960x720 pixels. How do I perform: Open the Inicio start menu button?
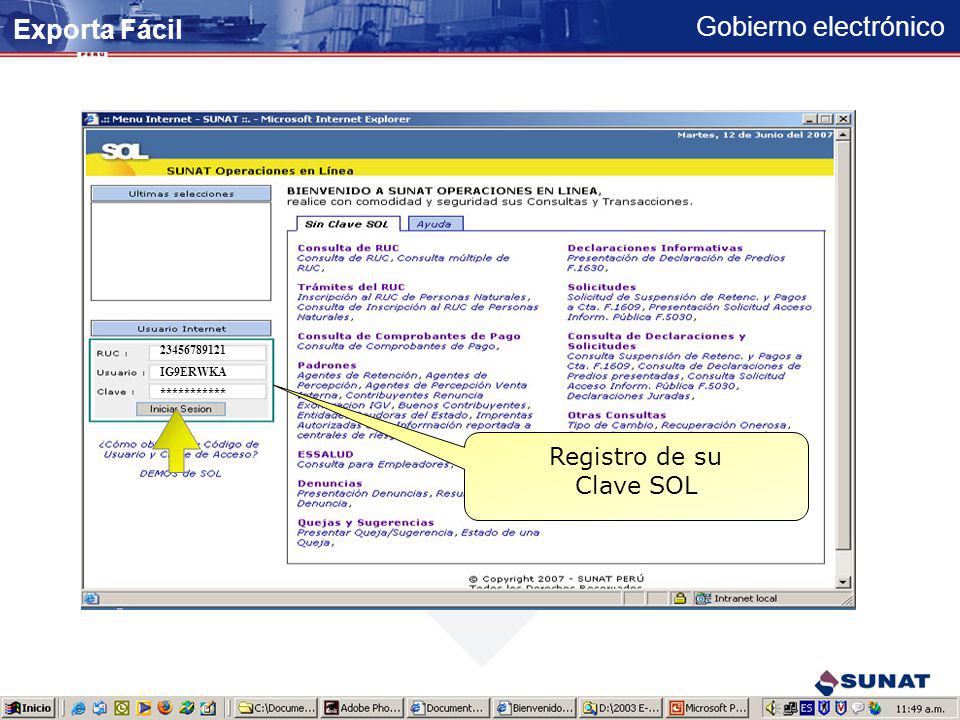[28, 708]
